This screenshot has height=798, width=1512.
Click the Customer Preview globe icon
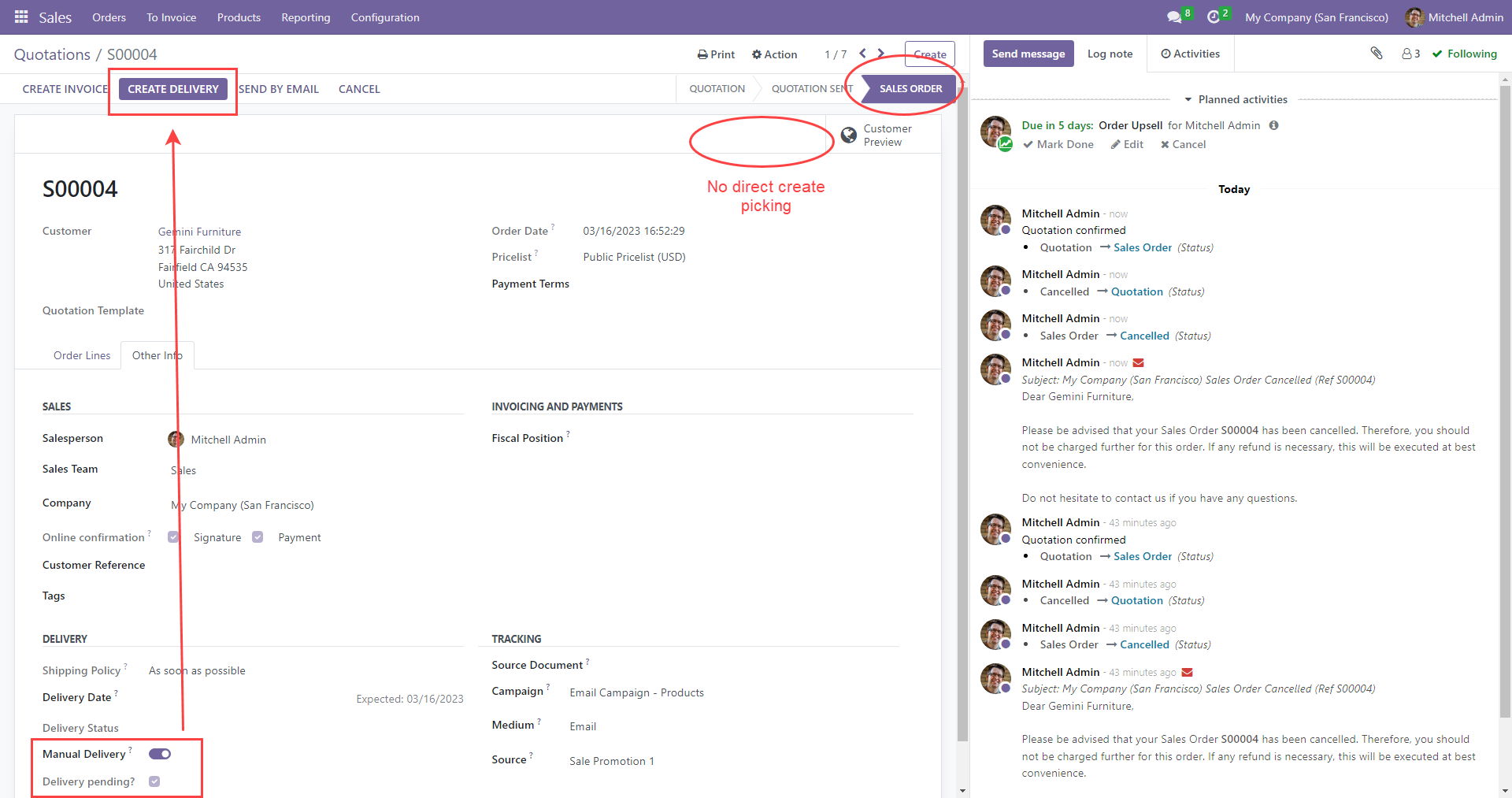pyautogui.click(x=849, y=135)
